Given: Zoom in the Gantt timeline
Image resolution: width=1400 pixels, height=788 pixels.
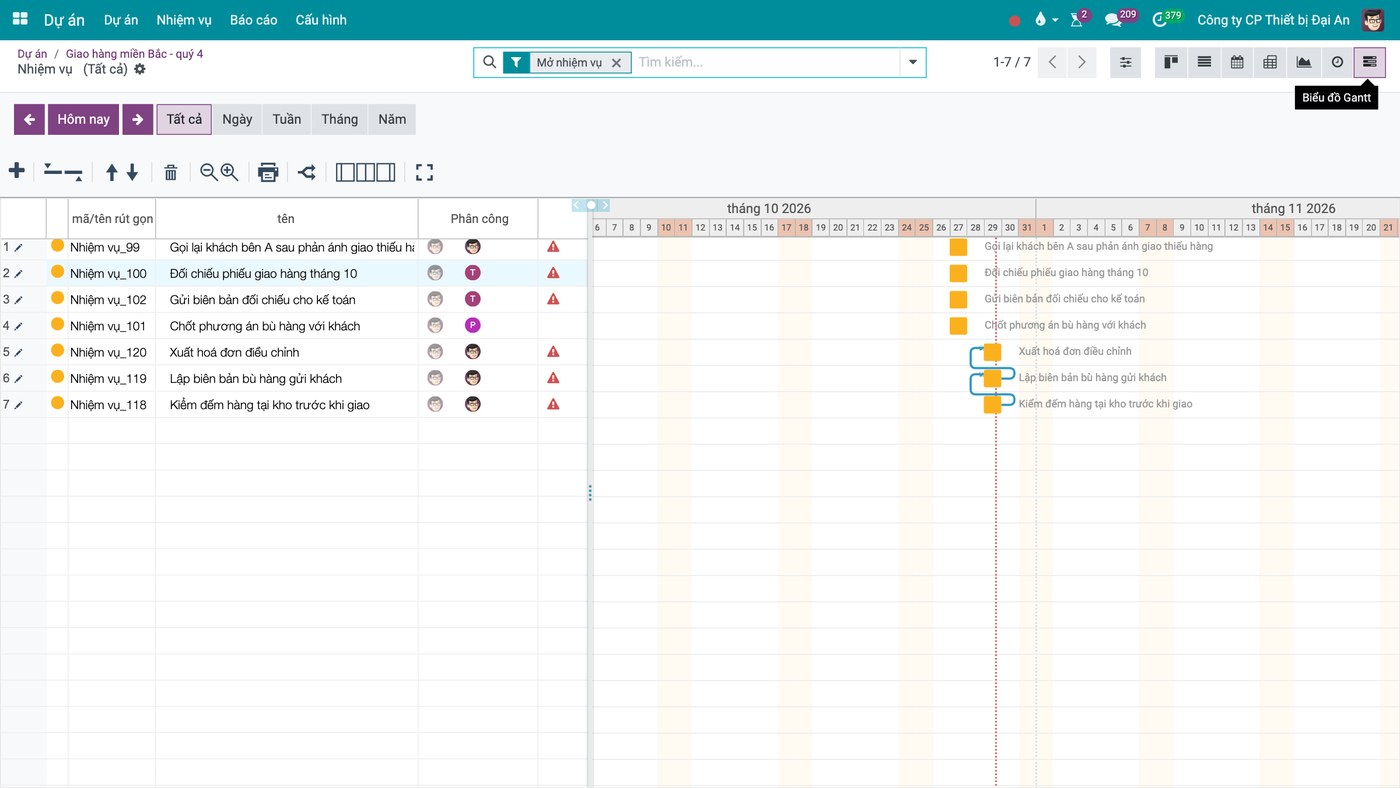Looking at the screenshot, I should (x=230, y=172).
